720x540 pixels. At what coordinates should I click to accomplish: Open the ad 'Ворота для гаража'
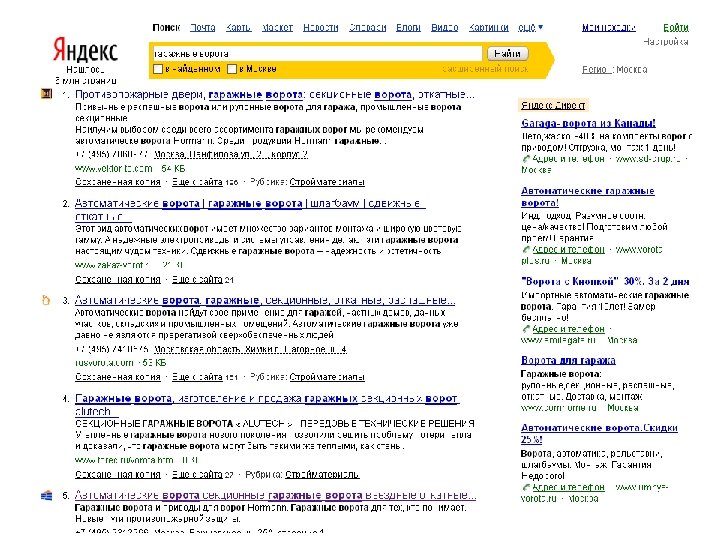(x=568, y=360)
